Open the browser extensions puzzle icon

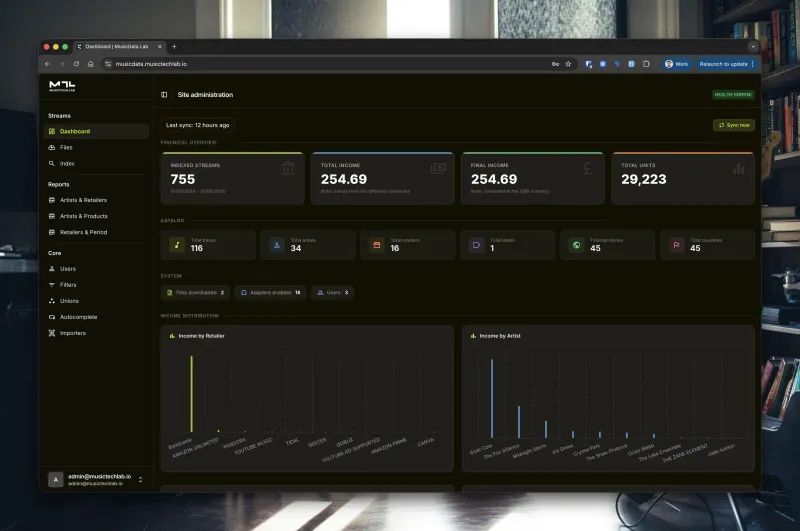pyautogui.click(x=646, y=64)
